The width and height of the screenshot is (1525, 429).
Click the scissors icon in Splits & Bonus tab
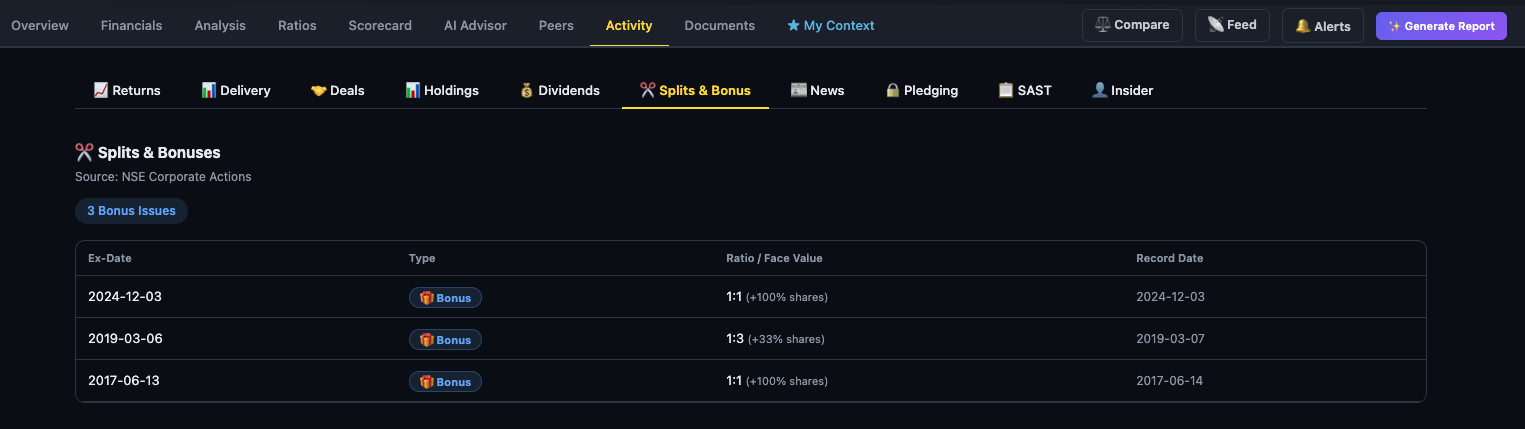pos(648,90)
